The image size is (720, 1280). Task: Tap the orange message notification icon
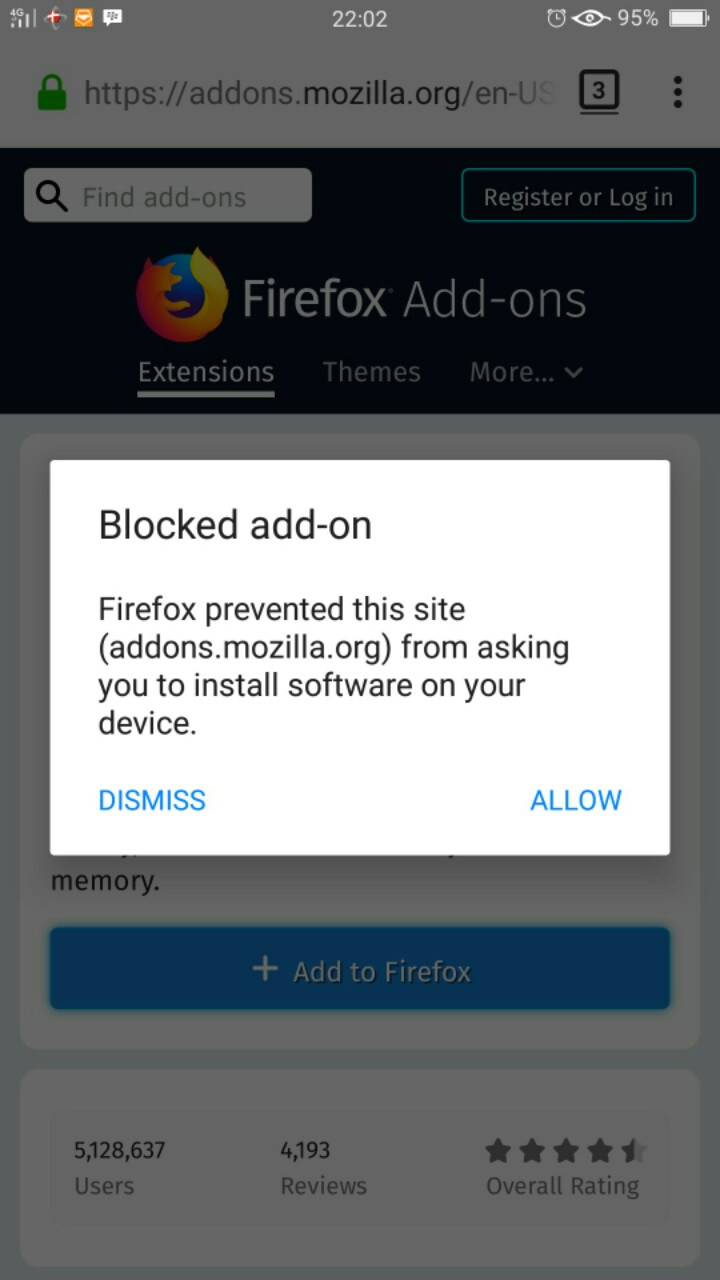pos(84,18)
